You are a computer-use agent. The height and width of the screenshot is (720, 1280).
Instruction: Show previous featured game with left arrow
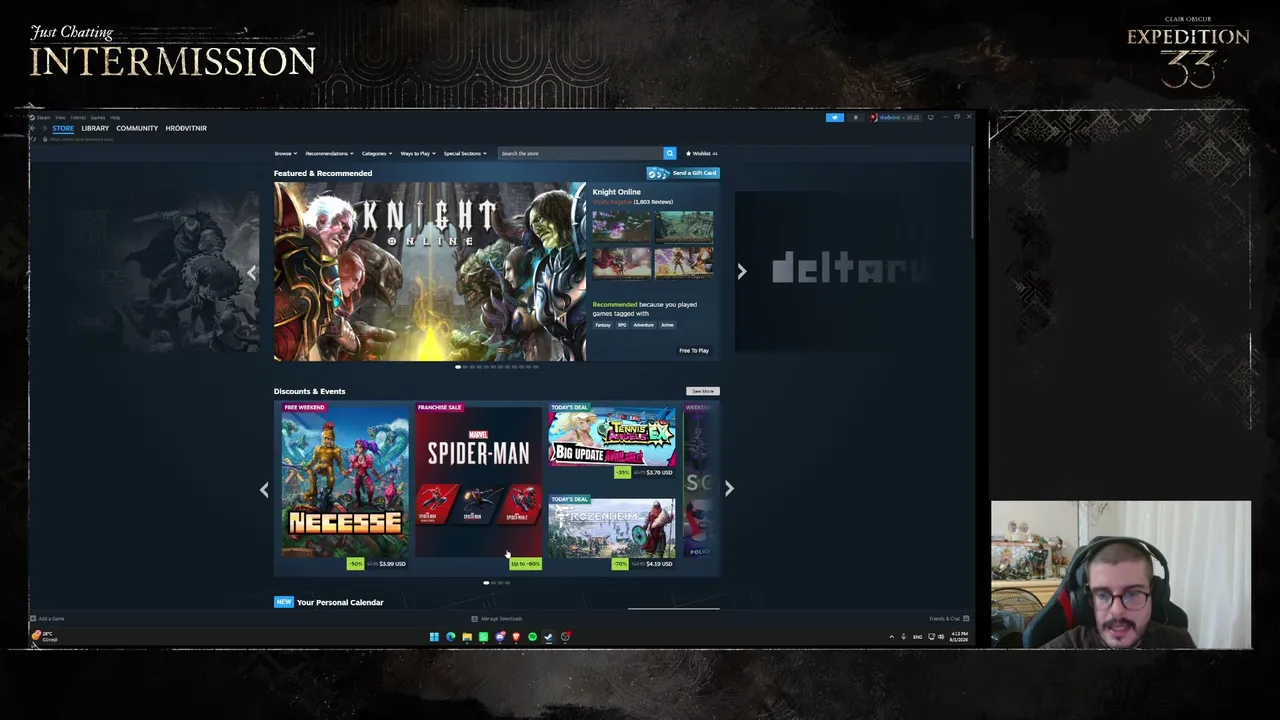click(252, 271)
